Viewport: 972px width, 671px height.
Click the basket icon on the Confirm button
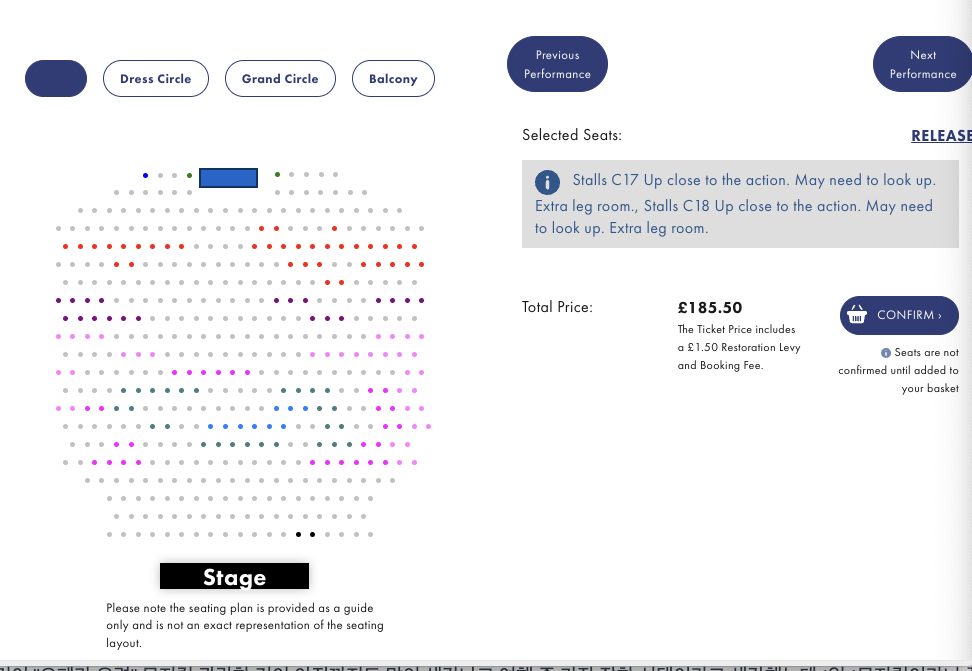pyautogui.click(x=856, y=316)
